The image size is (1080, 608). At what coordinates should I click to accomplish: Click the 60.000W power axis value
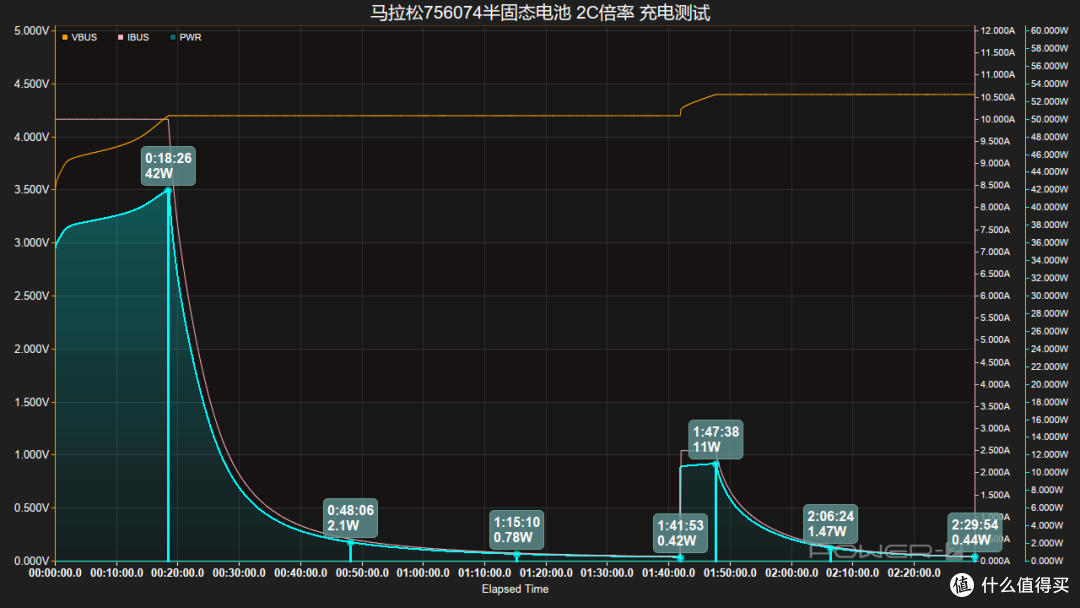[1050, 31]
